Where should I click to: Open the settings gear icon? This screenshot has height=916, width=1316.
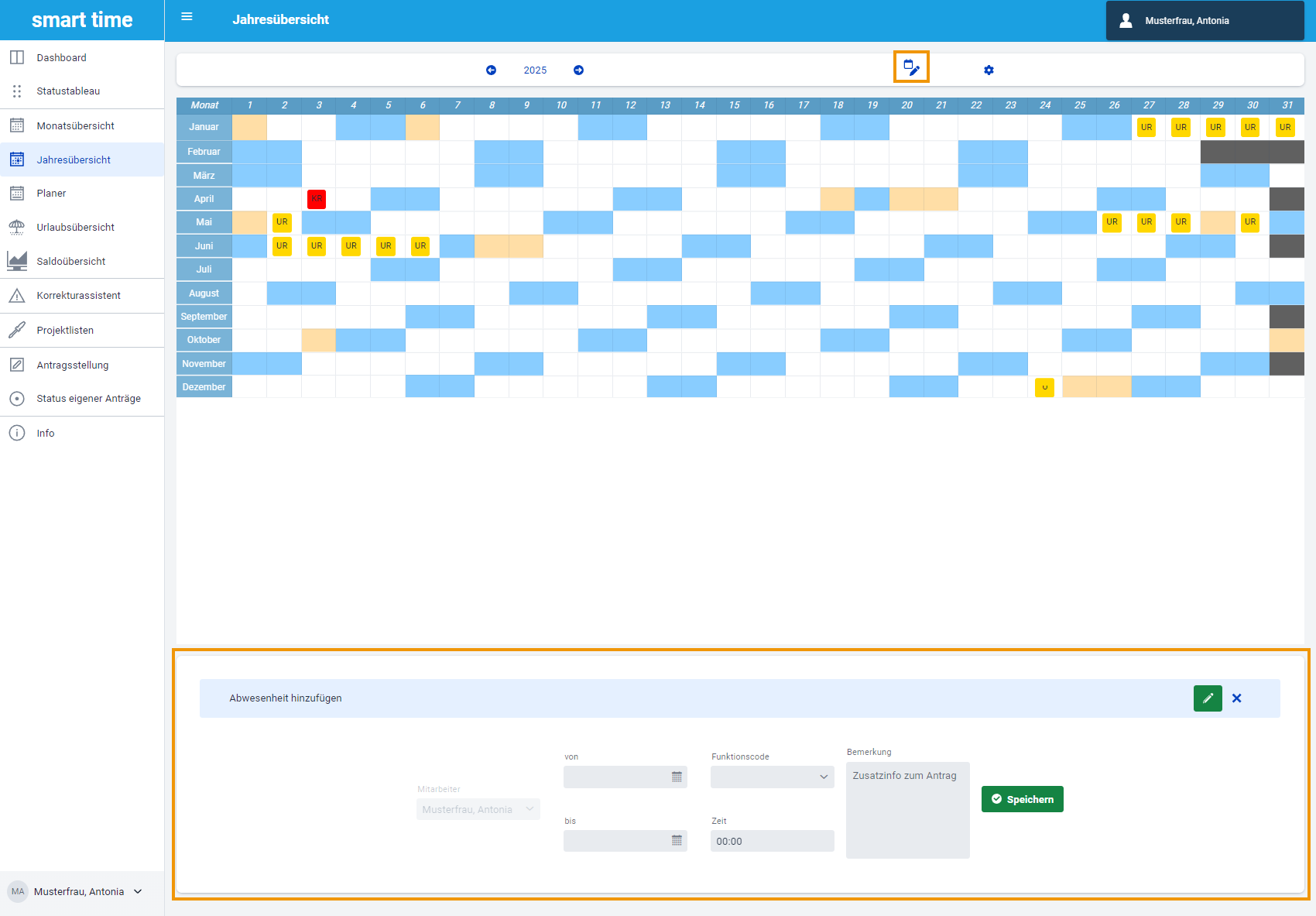pos(989,70)
